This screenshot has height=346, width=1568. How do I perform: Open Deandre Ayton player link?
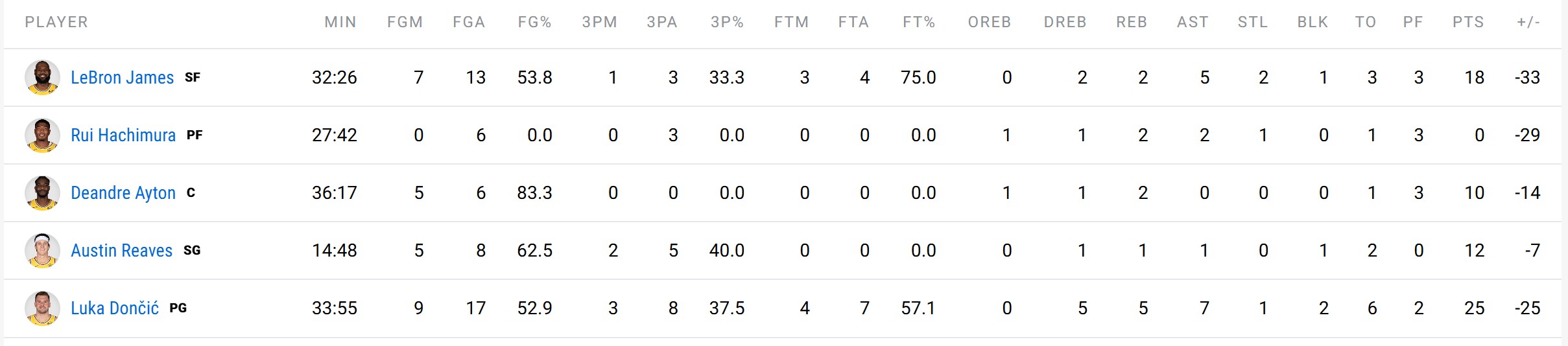click(x=123, y=193)
